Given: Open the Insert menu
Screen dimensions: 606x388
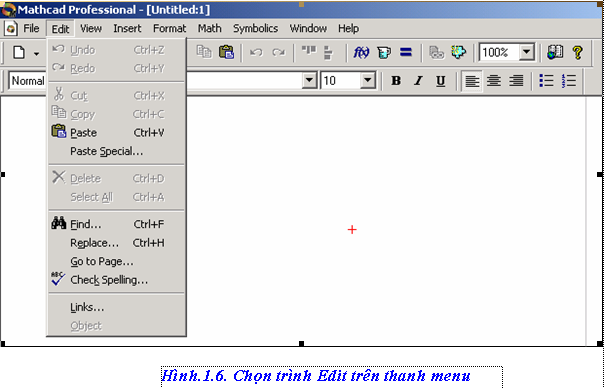Looking at the screenshot, I should tap(127, 29).
